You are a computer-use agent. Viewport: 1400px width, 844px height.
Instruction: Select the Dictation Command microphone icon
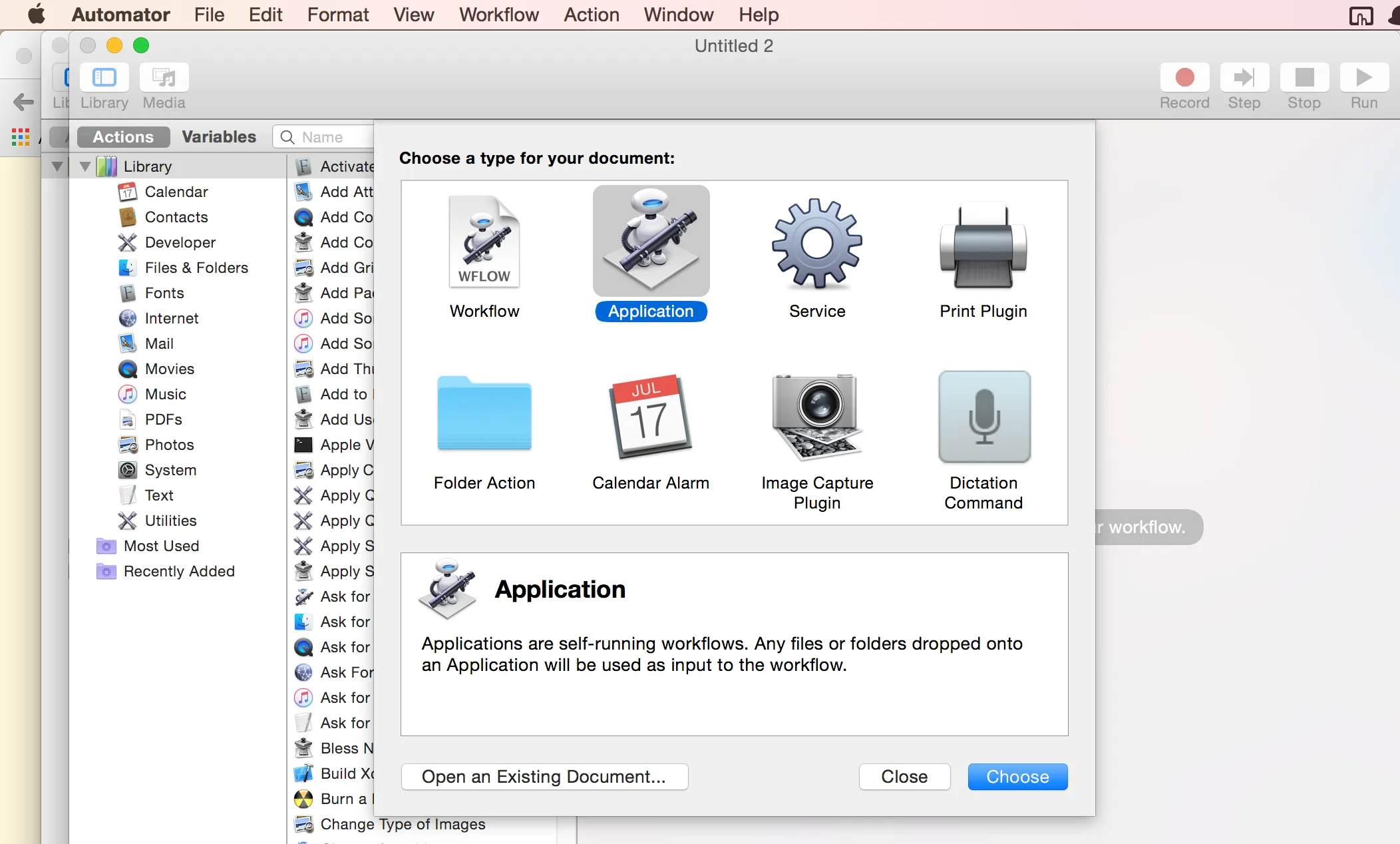[x=983, y=417]
